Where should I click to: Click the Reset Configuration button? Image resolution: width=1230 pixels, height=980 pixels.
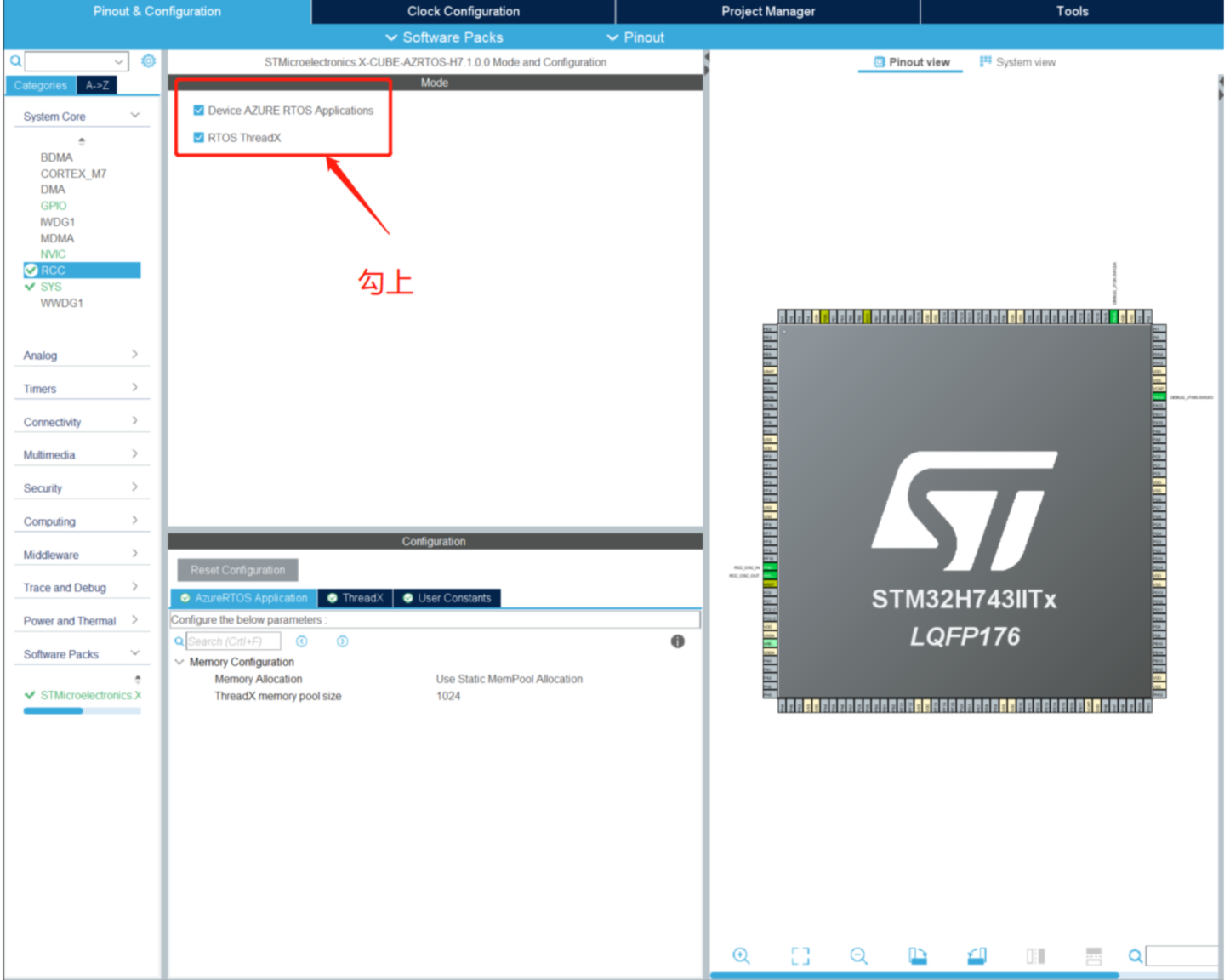(236, 569)
